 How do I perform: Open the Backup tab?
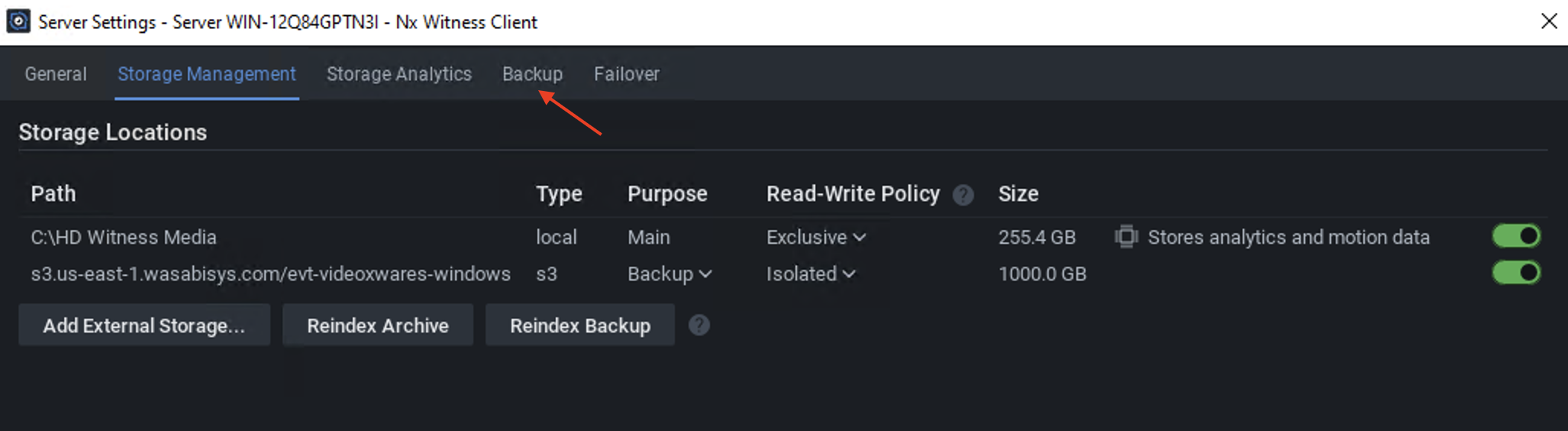click(x=533, y=74)
